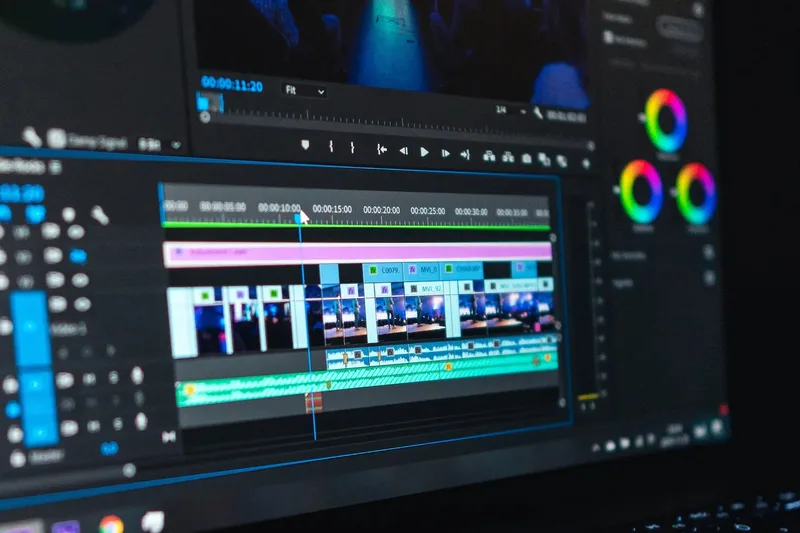This screenshot has width=800, height=533.
Task: Click the timeline marker icon beside the wrench
Action: 68,214
